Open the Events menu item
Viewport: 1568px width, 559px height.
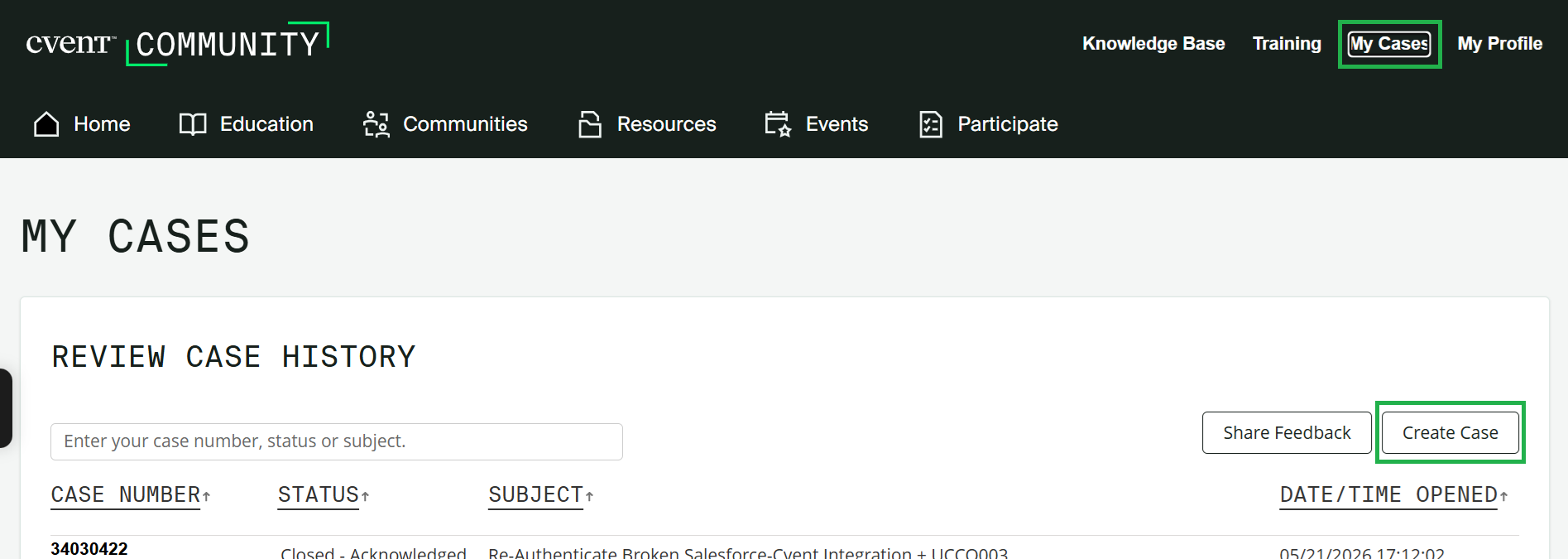[x=816, y=124]
